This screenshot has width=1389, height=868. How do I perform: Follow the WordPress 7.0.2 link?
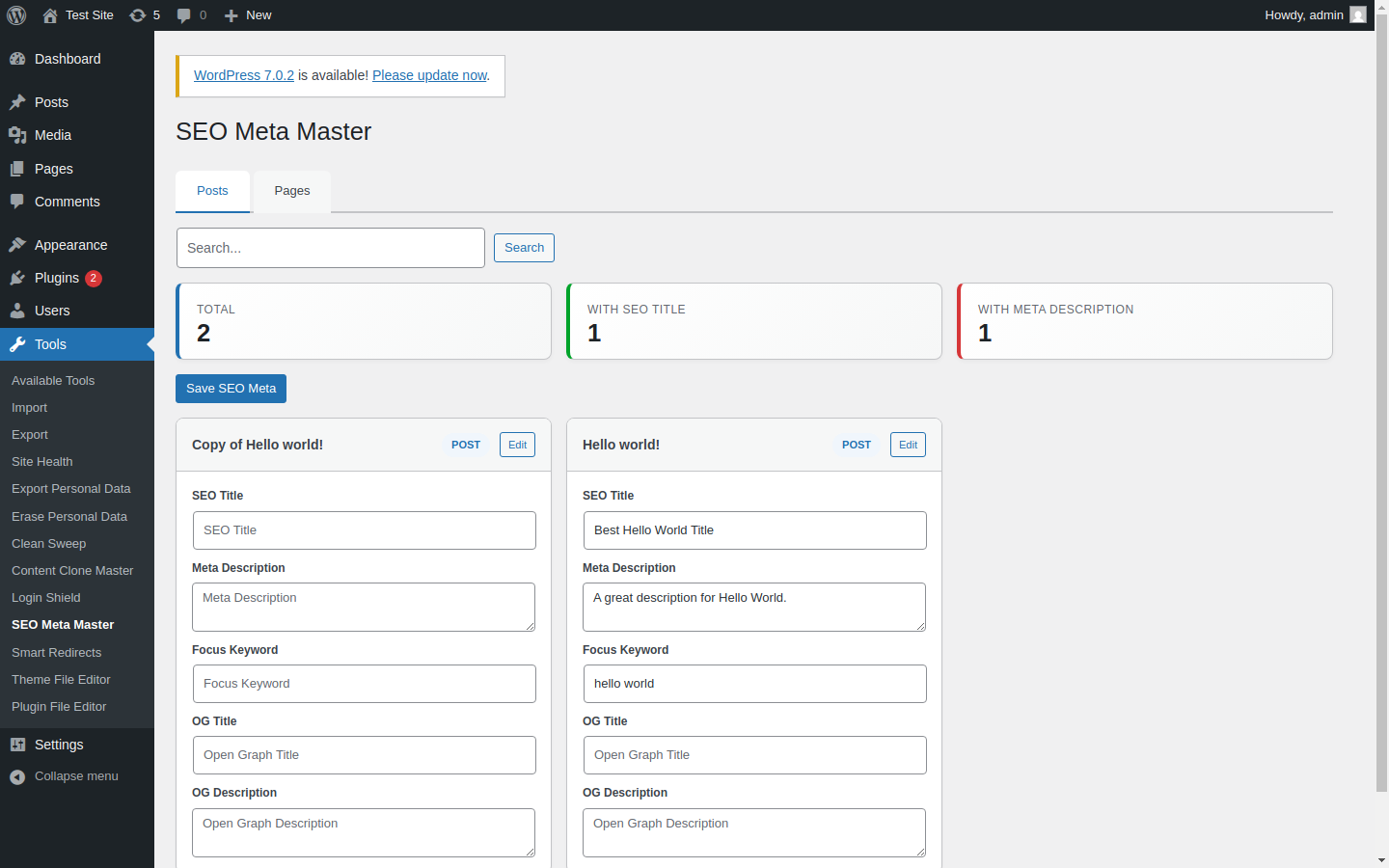pos(244,75)
